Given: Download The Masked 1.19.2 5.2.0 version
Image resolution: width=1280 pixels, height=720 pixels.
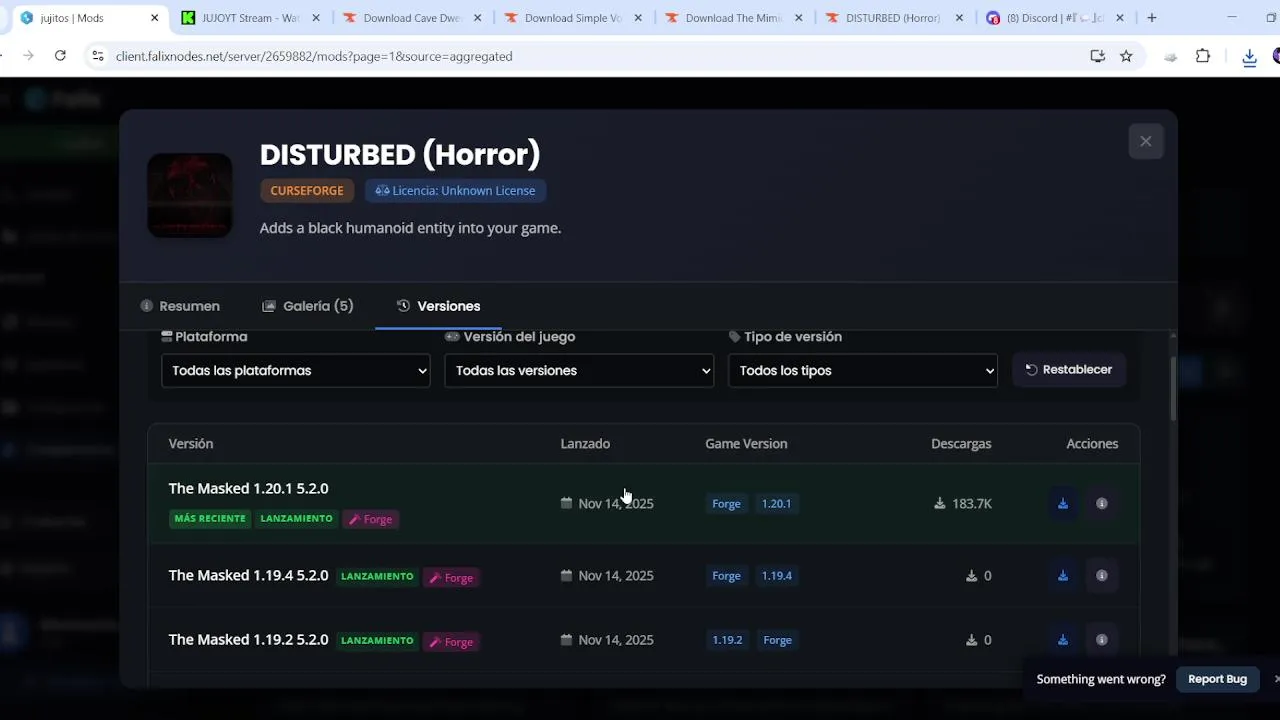Looking at the screenshot, I should (1063, 640).
